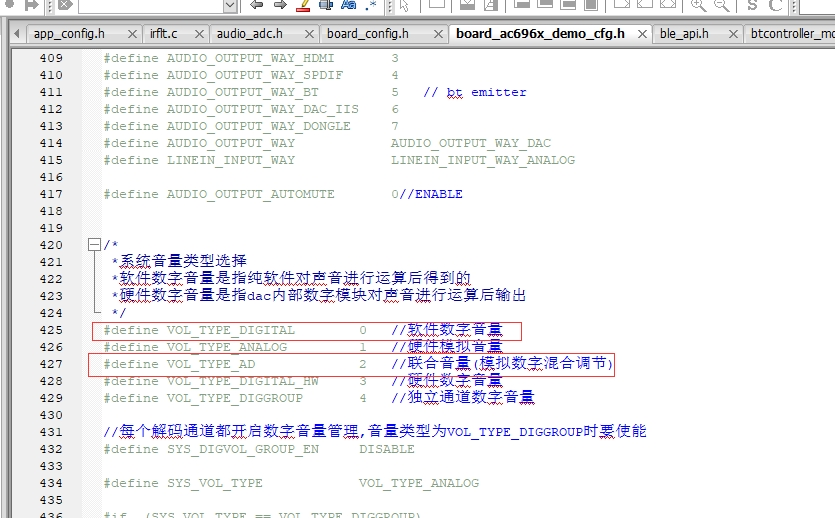Screen dimensions: 835x518
Task: Close the irflt.c tab
Action: tap(199, 34)
